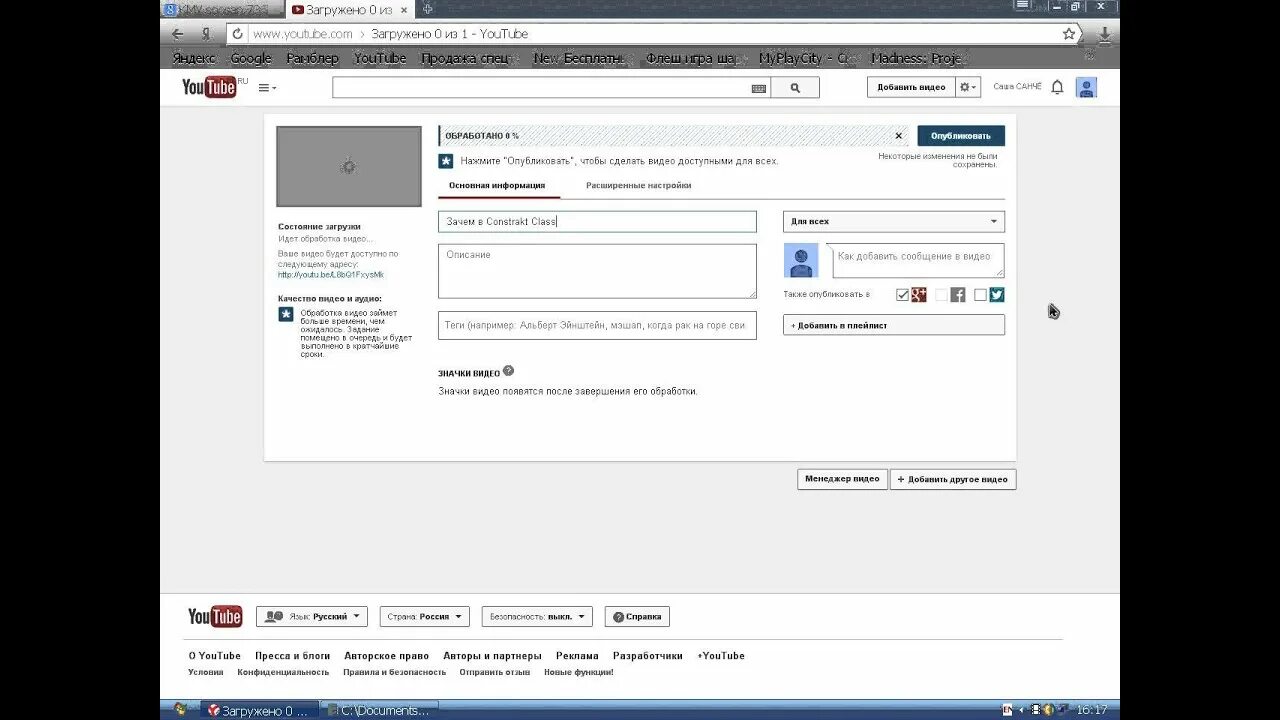Click the Facebook share icon
The height and width of the screenshot is (720, 1280).
(x=957, y=294)
